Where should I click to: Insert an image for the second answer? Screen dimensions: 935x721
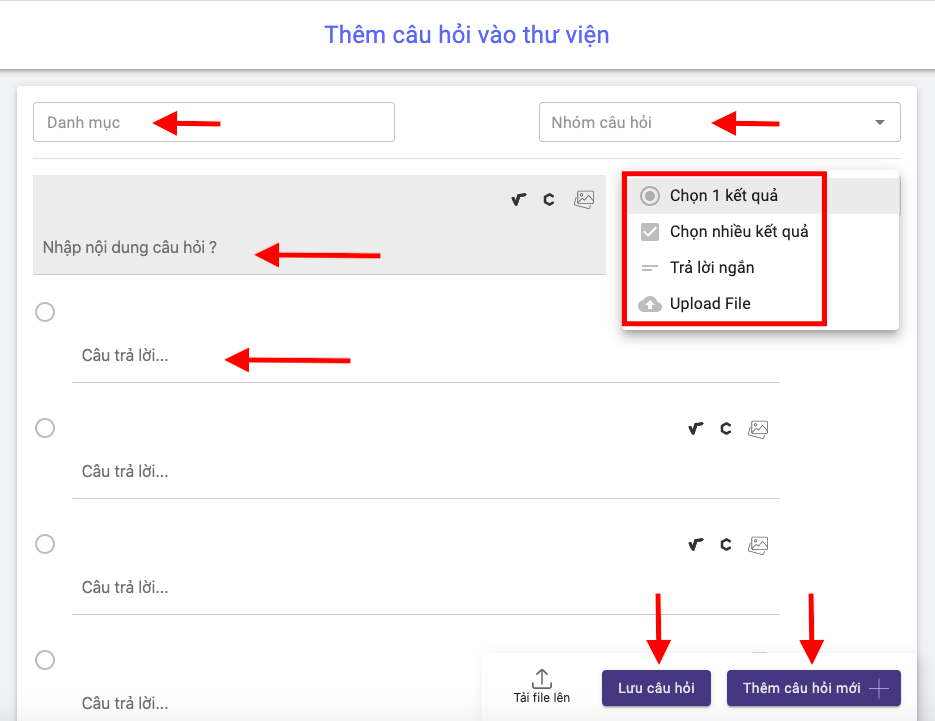pyautogui.click(x=757, y=428)
